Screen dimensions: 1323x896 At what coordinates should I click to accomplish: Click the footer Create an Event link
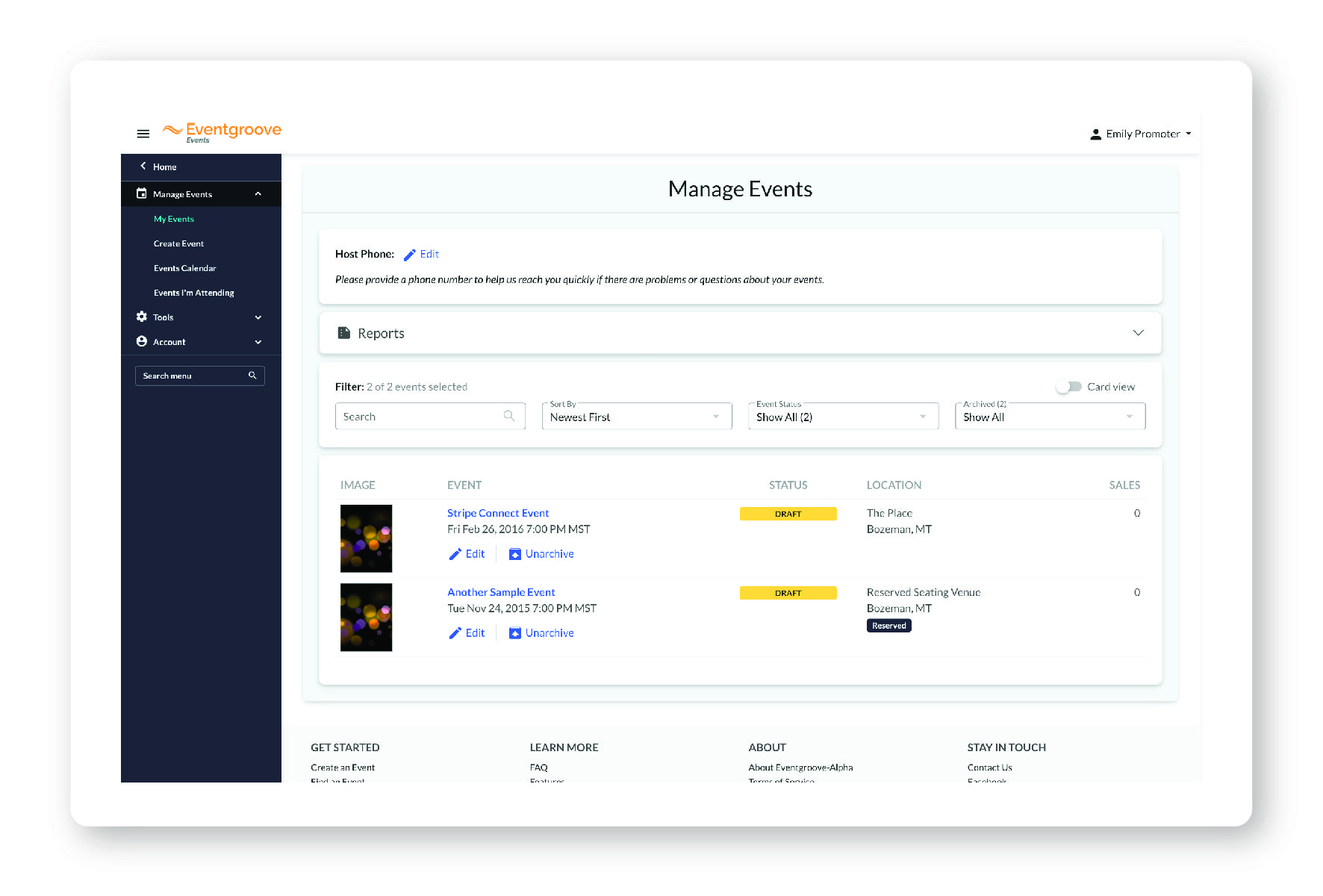(343, 768)
